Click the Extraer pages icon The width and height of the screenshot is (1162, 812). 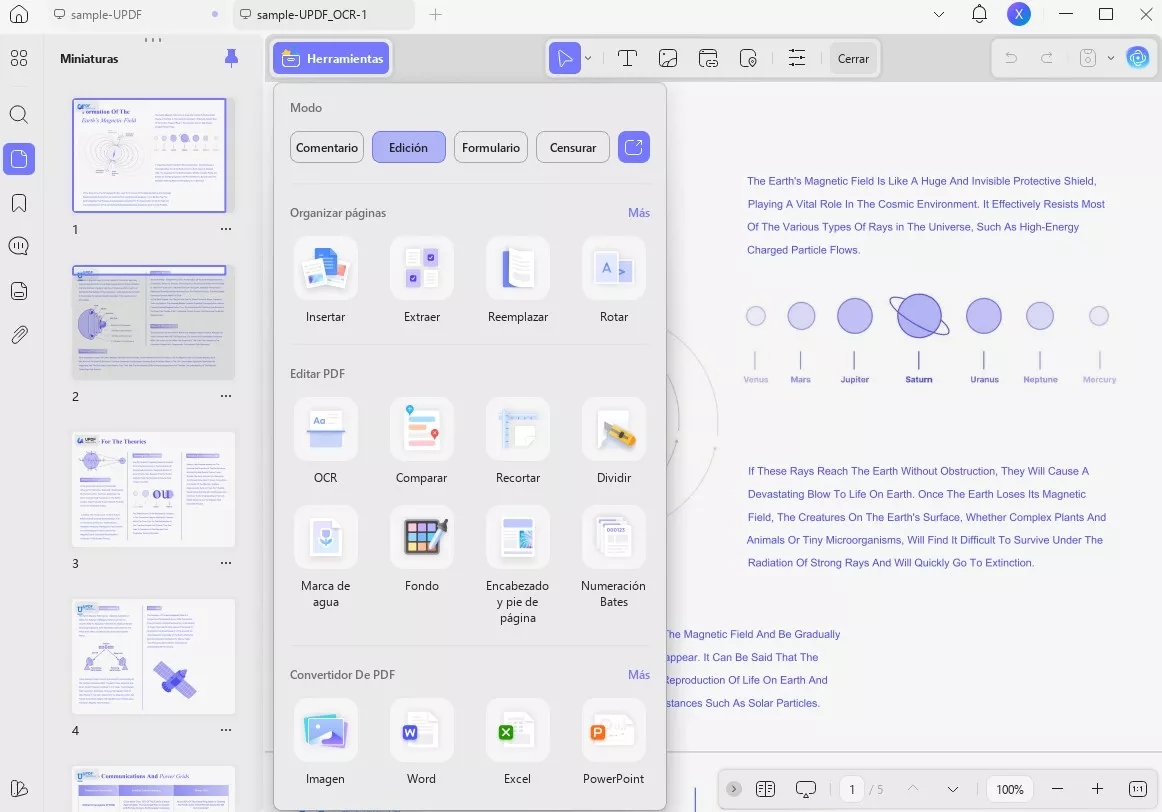[x=422, y=268]
